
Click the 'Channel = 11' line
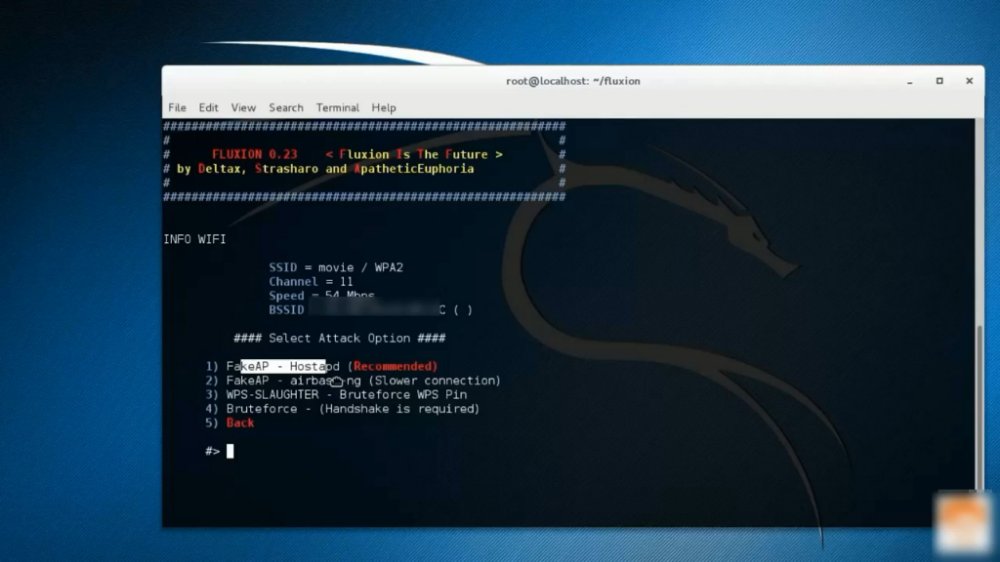[x=311, y=281]
